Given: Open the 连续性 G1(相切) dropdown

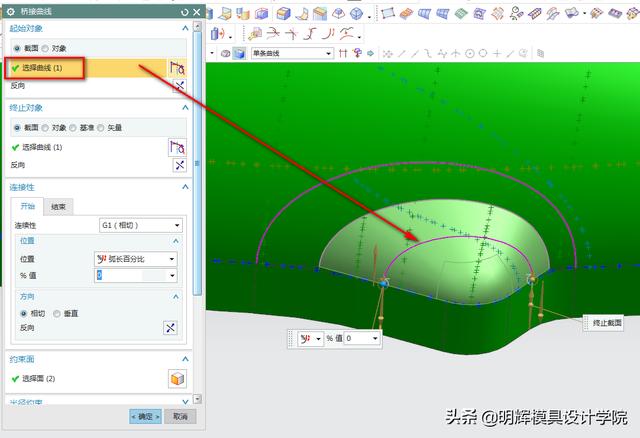Looking at the screenshot, I should pyautogui.click(x=141, y=225).
